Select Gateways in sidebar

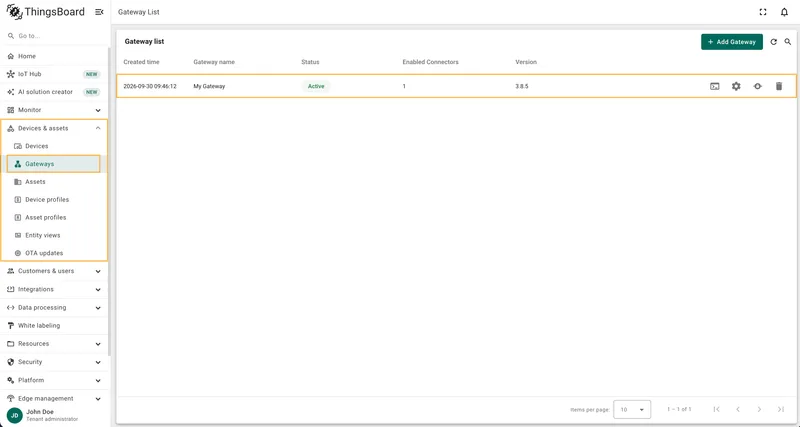click(54, 164)
